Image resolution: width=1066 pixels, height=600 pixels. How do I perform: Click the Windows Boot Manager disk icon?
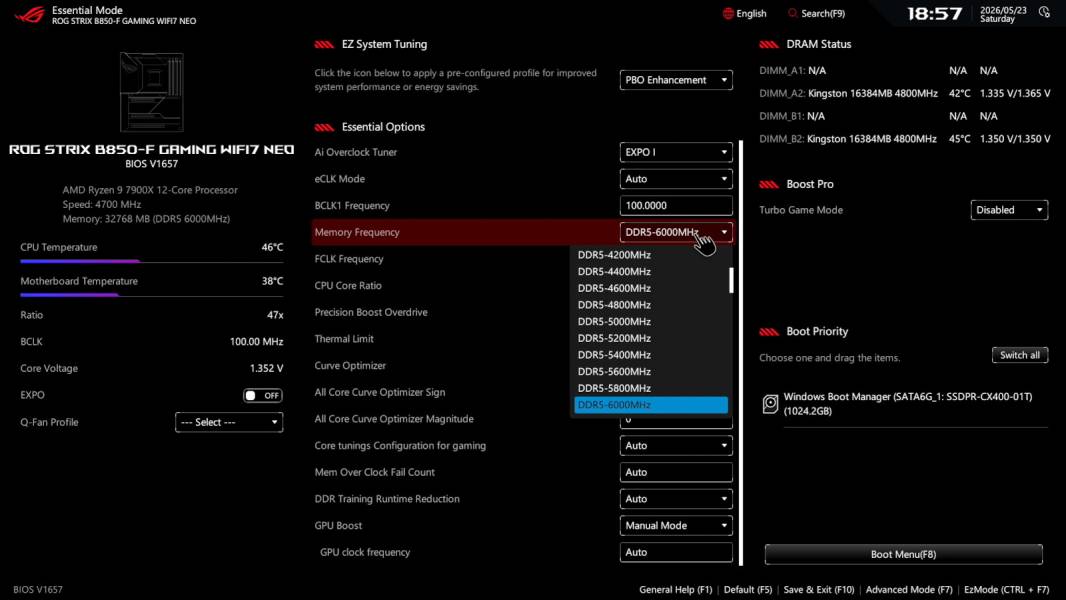[x=770, y=404]
